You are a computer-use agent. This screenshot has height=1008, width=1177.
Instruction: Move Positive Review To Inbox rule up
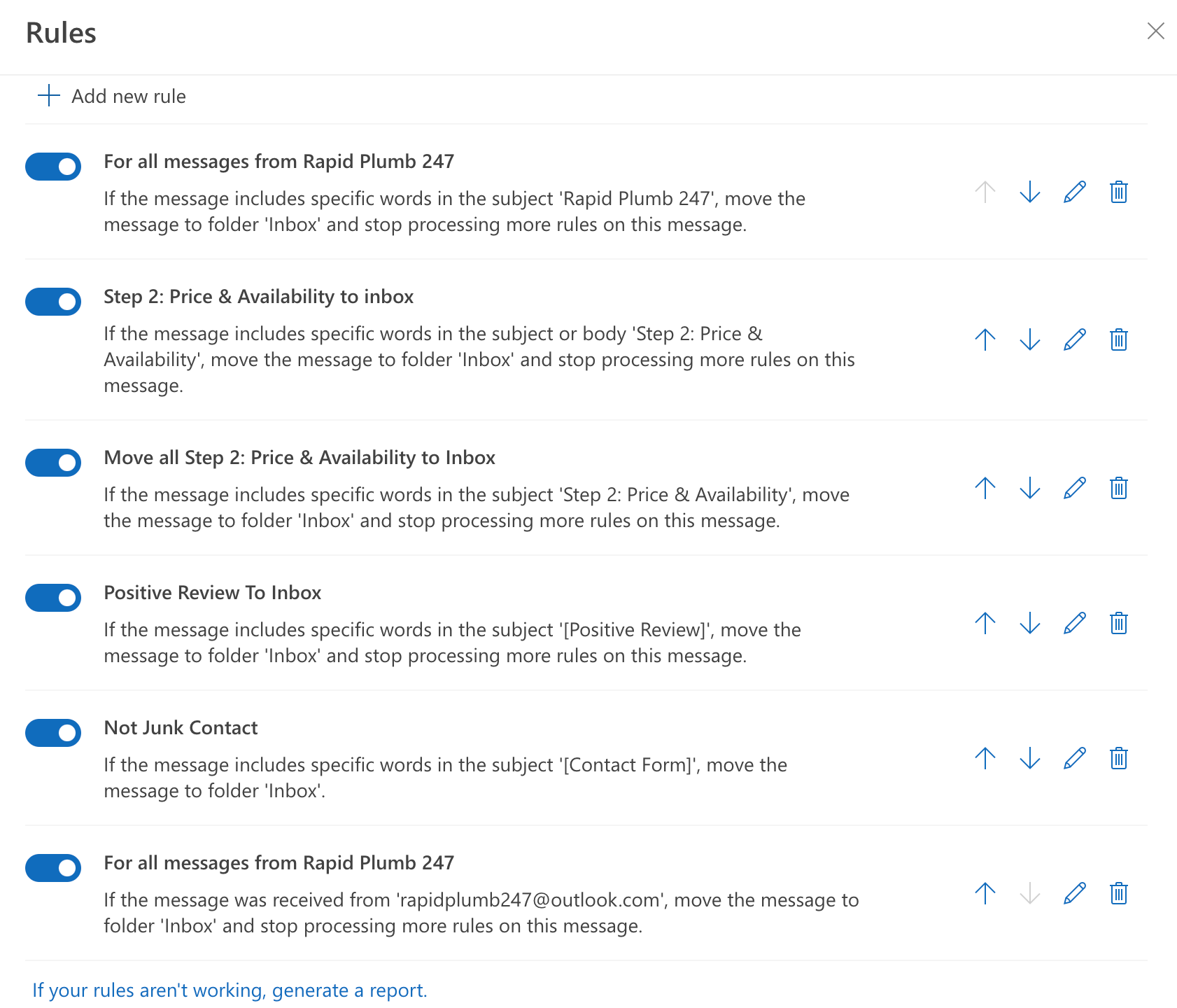(985, 623)
